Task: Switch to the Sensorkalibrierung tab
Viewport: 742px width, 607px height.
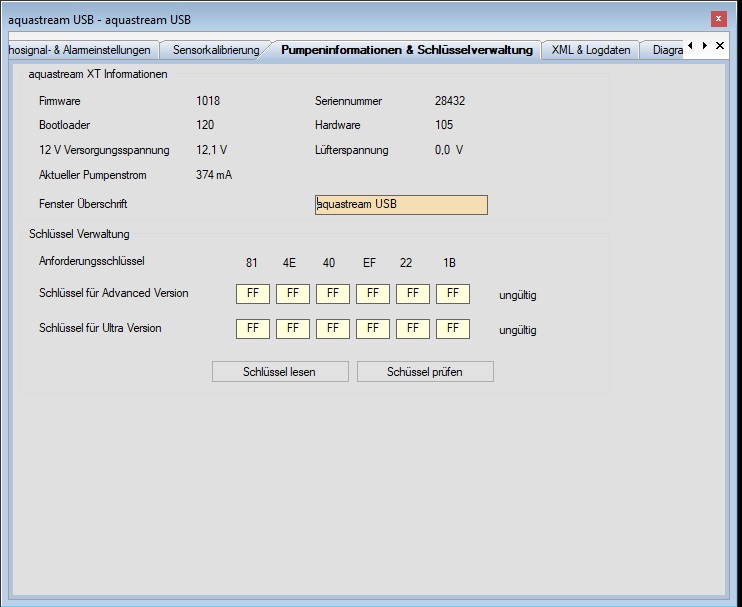Action: [x=216, y=50]
